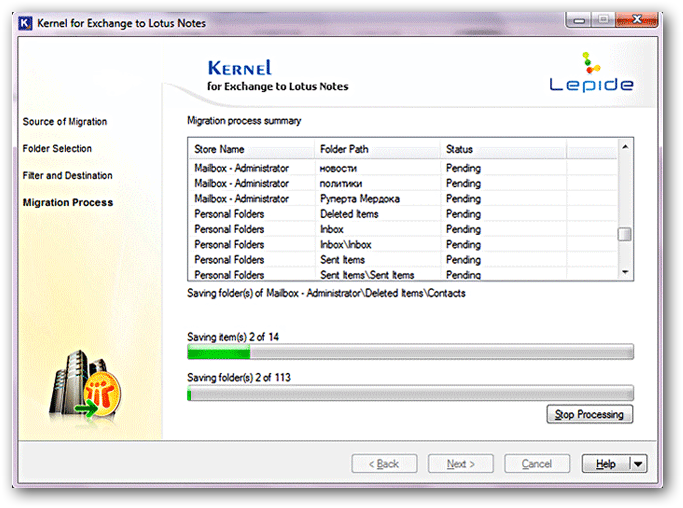
Task: Select the Sent Items\Sent Items row
Action: (x=402, y=274)
